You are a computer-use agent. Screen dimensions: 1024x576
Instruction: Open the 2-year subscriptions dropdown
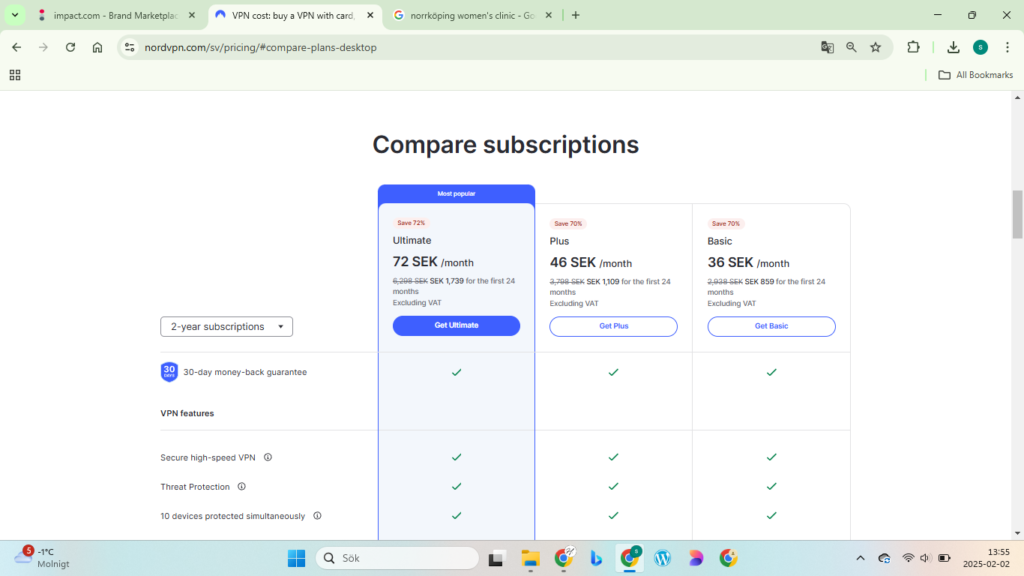[x=227, y=327]
